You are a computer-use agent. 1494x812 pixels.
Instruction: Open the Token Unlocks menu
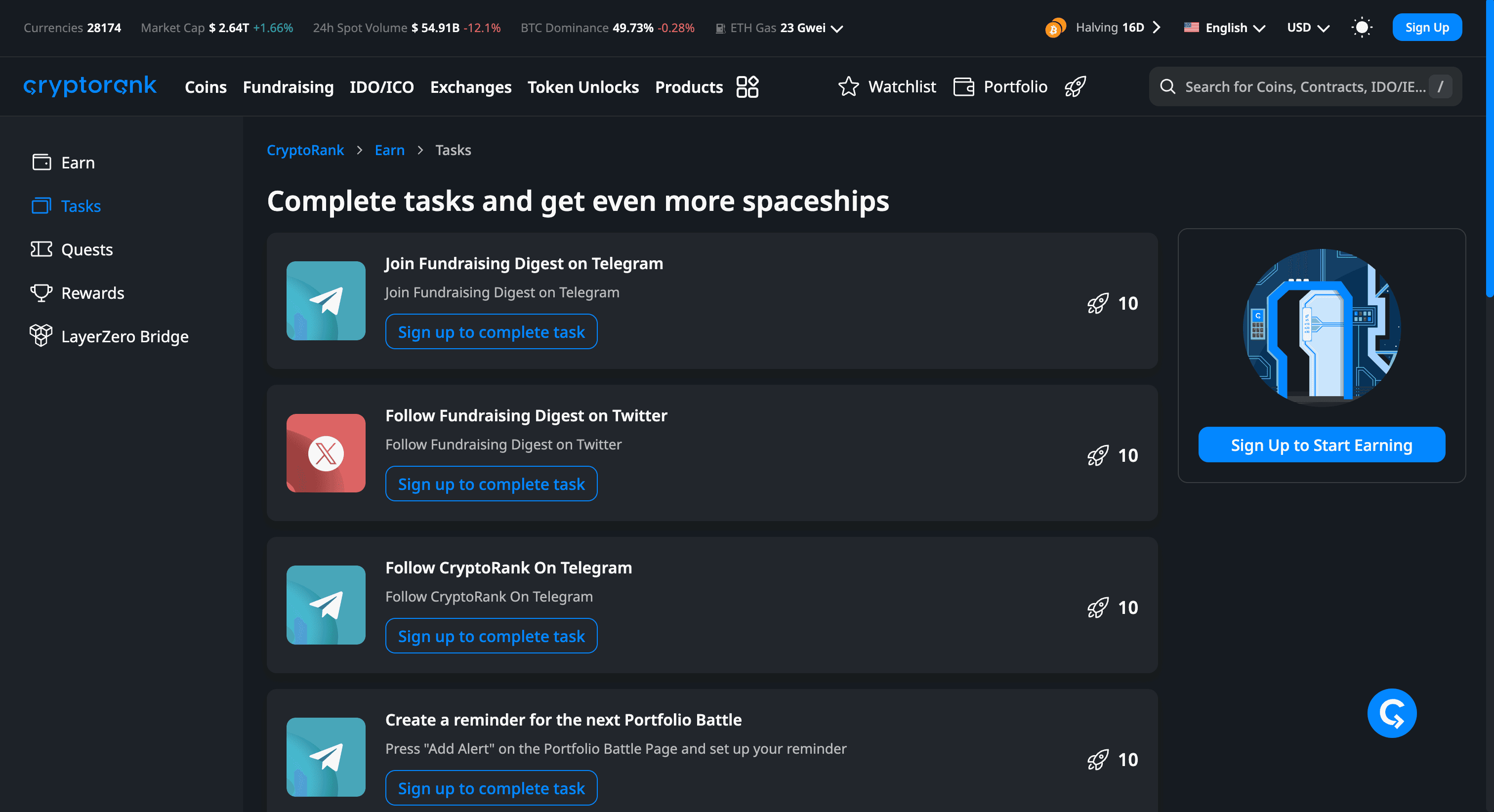pos(583,87)
